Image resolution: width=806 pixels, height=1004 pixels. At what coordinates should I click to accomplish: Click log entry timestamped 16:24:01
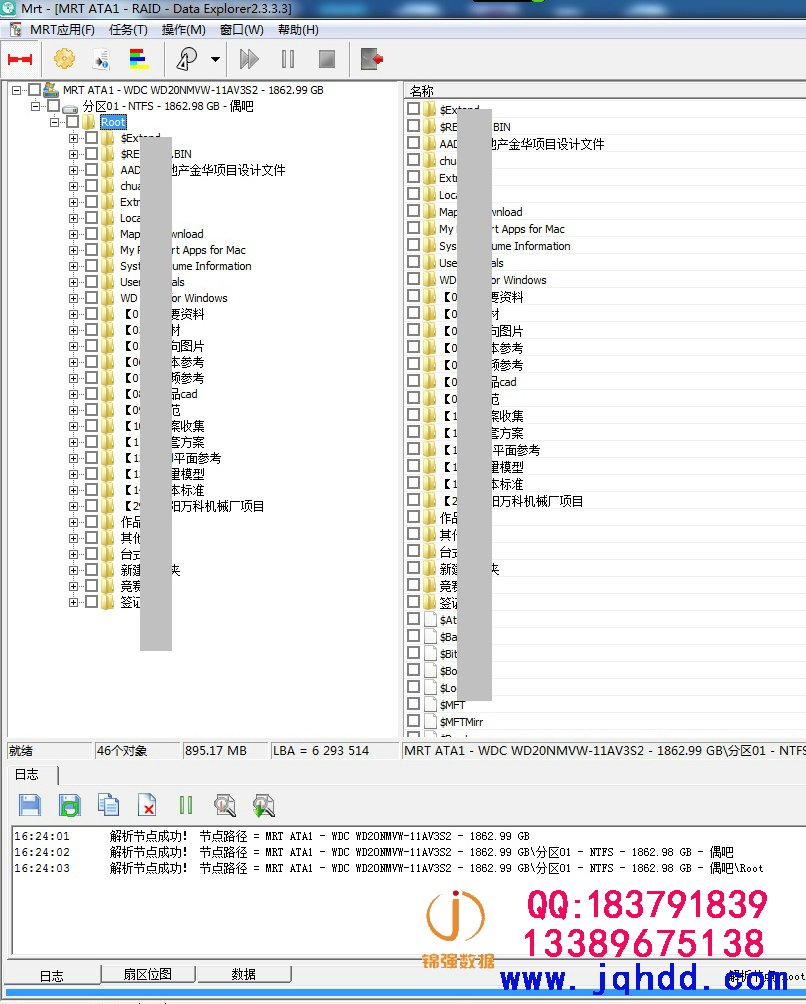(x=271, y=836)
